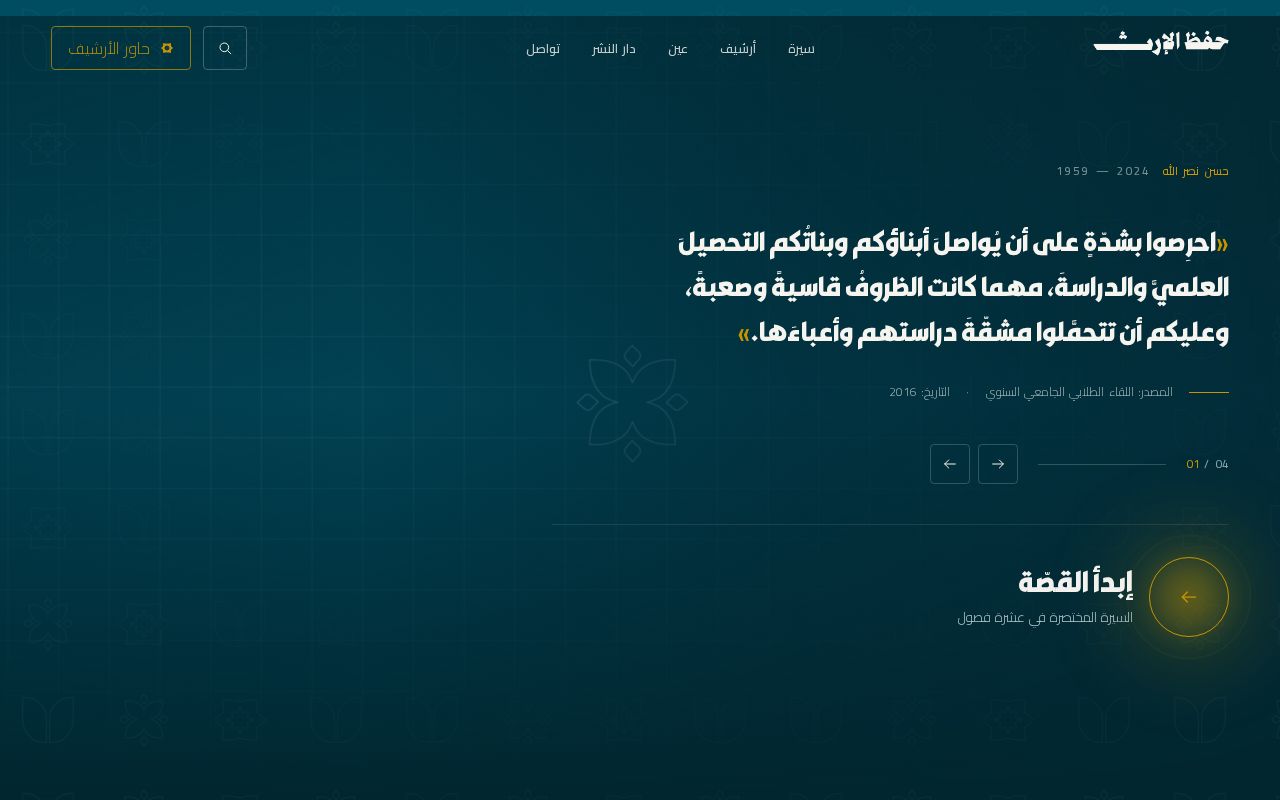Click the round golden 'start story' arrow button
1280x800 pixels.
1189,597
